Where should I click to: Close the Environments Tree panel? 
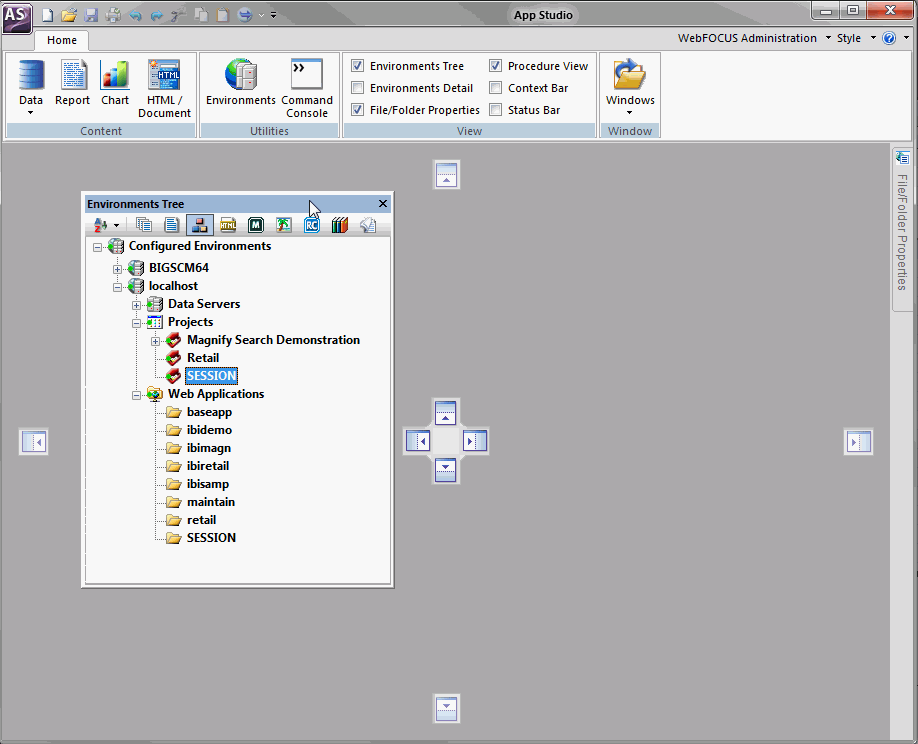(383, 203)
